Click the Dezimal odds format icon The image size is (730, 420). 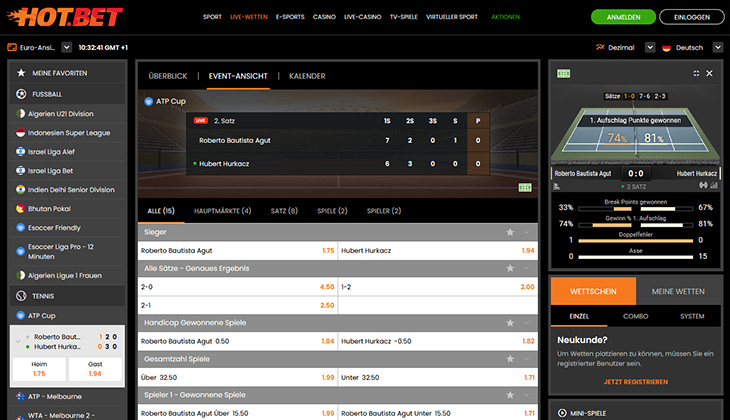600,47
